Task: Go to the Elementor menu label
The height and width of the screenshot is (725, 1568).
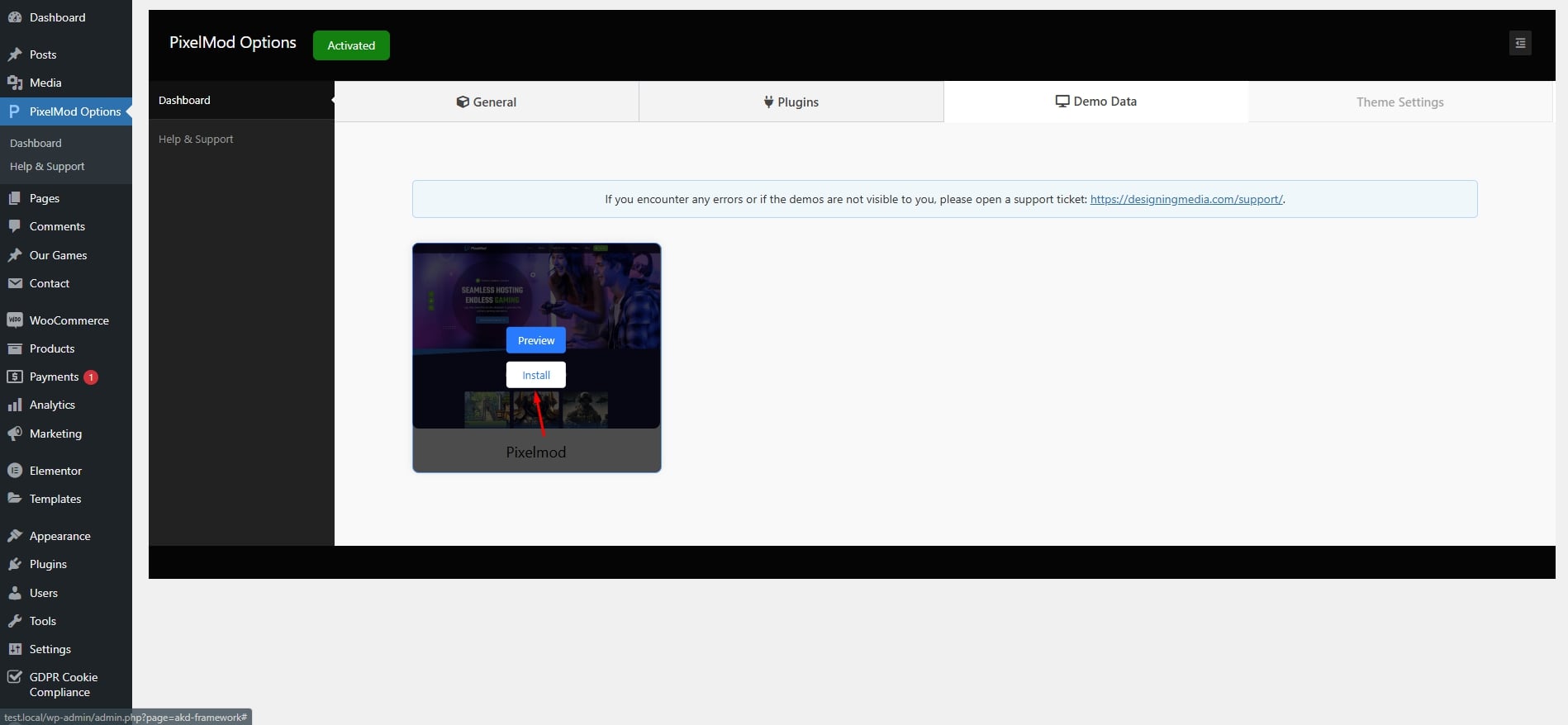Action: pos(55,471)
